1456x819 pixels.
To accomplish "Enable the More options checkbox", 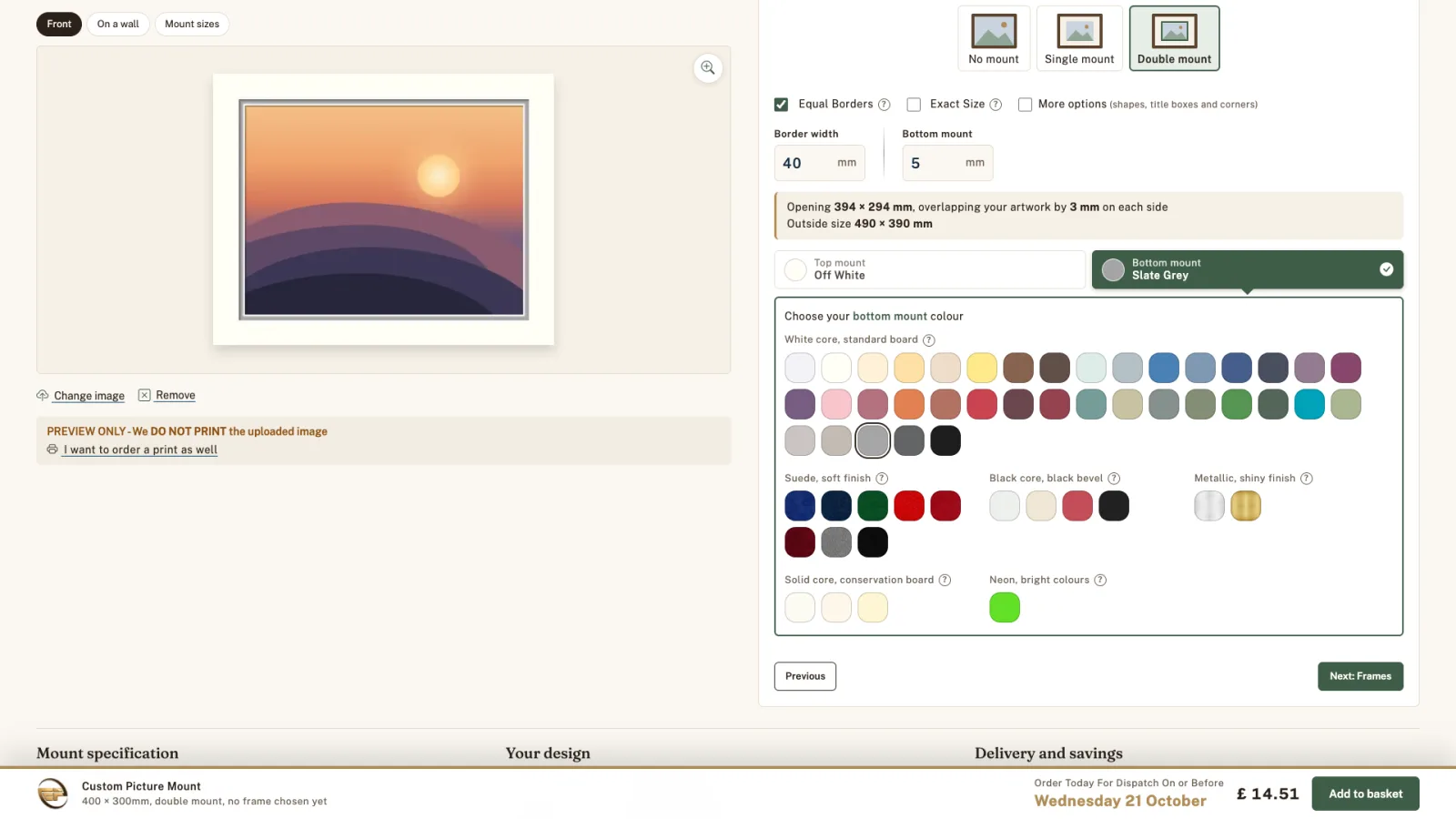I will pyautogui.click(x=1026, y=105).
